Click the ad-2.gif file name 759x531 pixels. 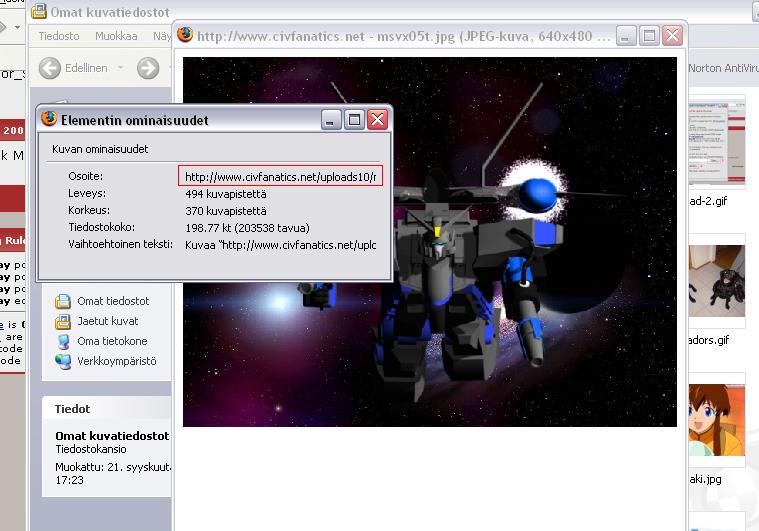point(708,201)
